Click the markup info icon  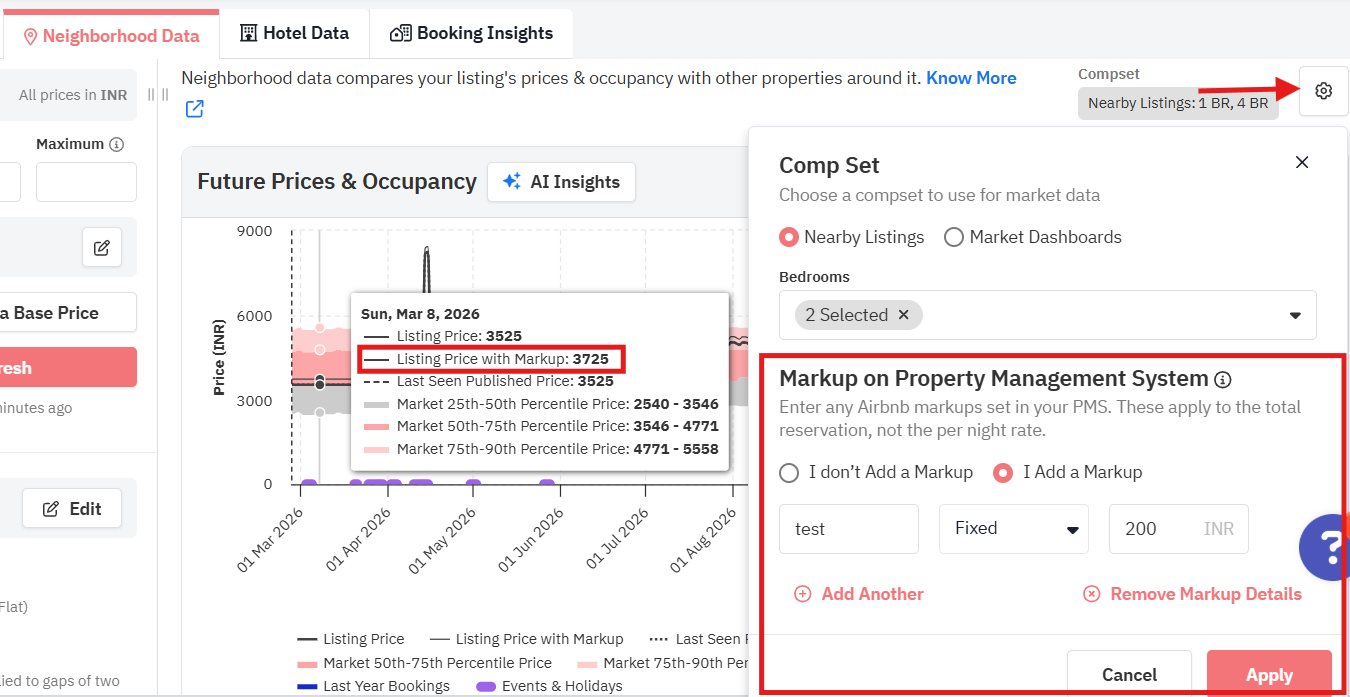tap(1222, 379)
